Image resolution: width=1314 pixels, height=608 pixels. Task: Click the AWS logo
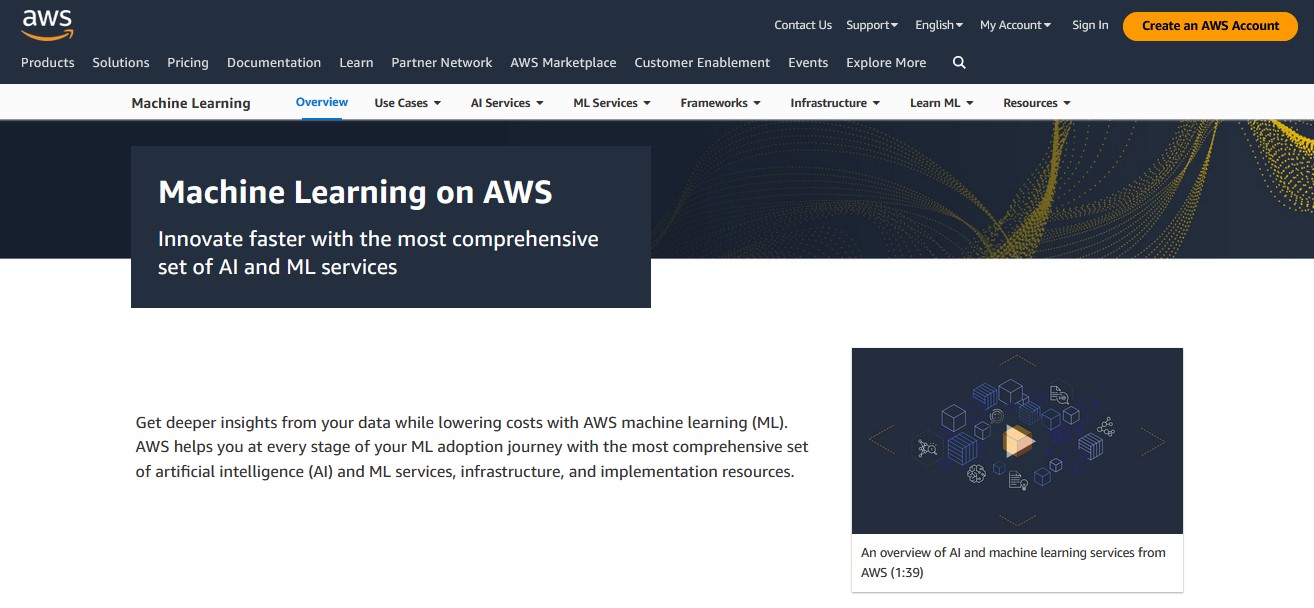[x=47, y=23]
